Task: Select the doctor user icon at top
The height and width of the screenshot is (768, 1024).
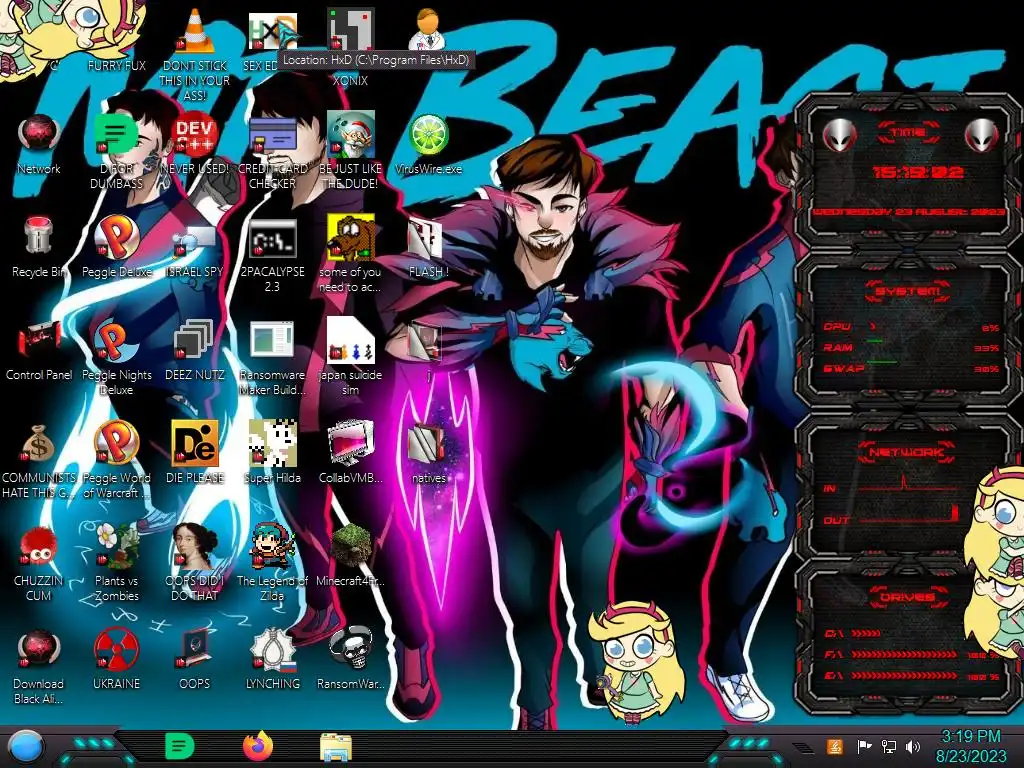Action: click(428, 29)
